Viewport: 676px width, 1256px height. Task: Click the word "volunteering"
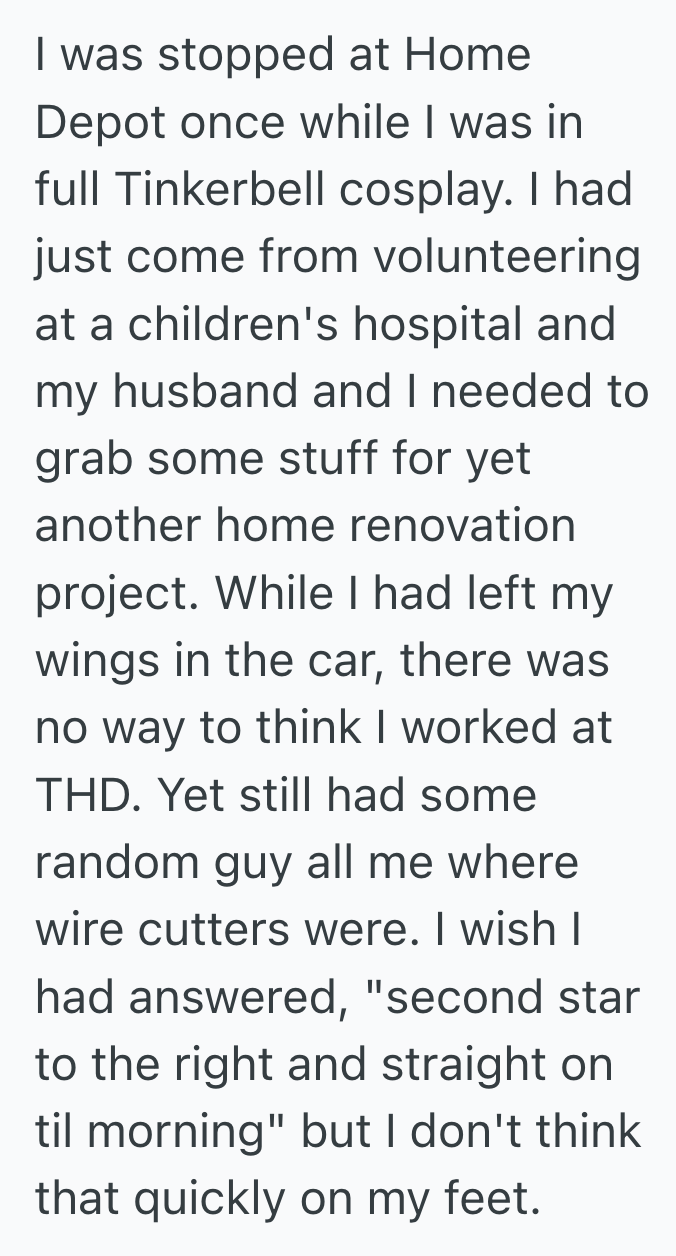click(506, 258)
